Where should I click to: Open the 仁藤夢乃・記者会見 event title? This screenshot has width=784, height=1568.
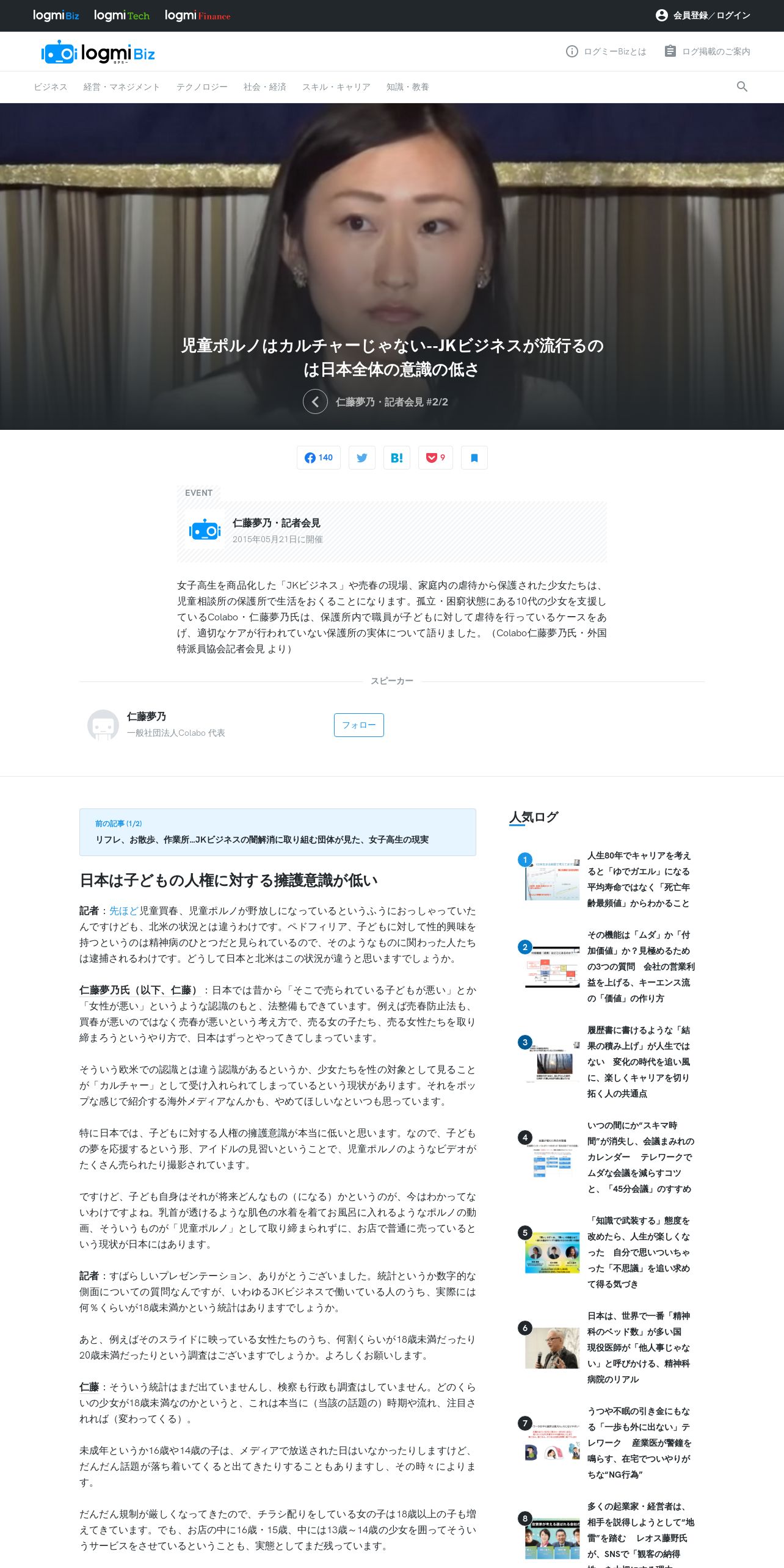coord(276,523)
